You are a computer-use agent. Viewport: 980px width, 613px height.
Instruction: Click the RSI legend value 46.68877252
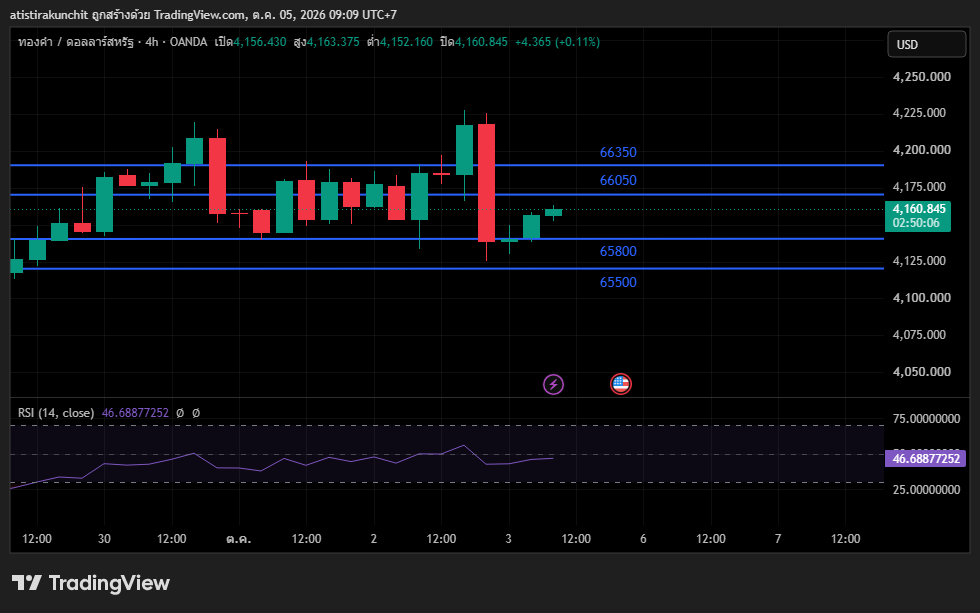135,413
